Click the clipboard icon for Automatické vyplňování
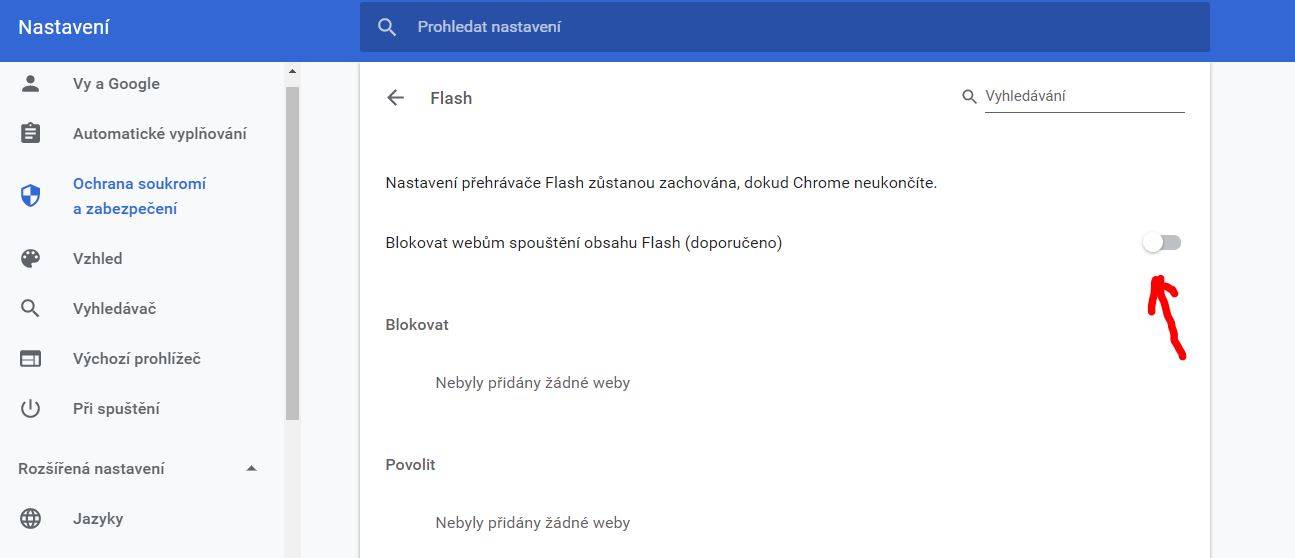Screen dimensions: 1295x558 click(x=31, y=134)
